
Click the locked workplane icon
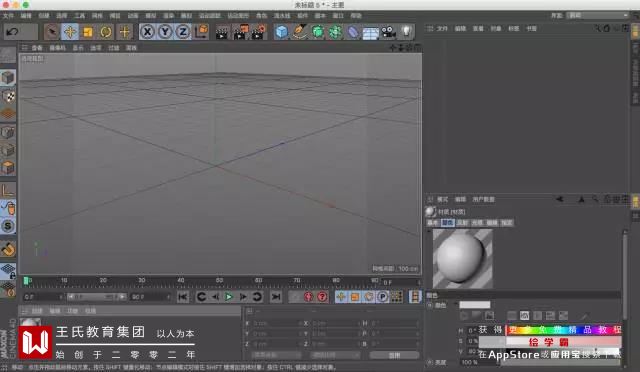coord(8,271)
